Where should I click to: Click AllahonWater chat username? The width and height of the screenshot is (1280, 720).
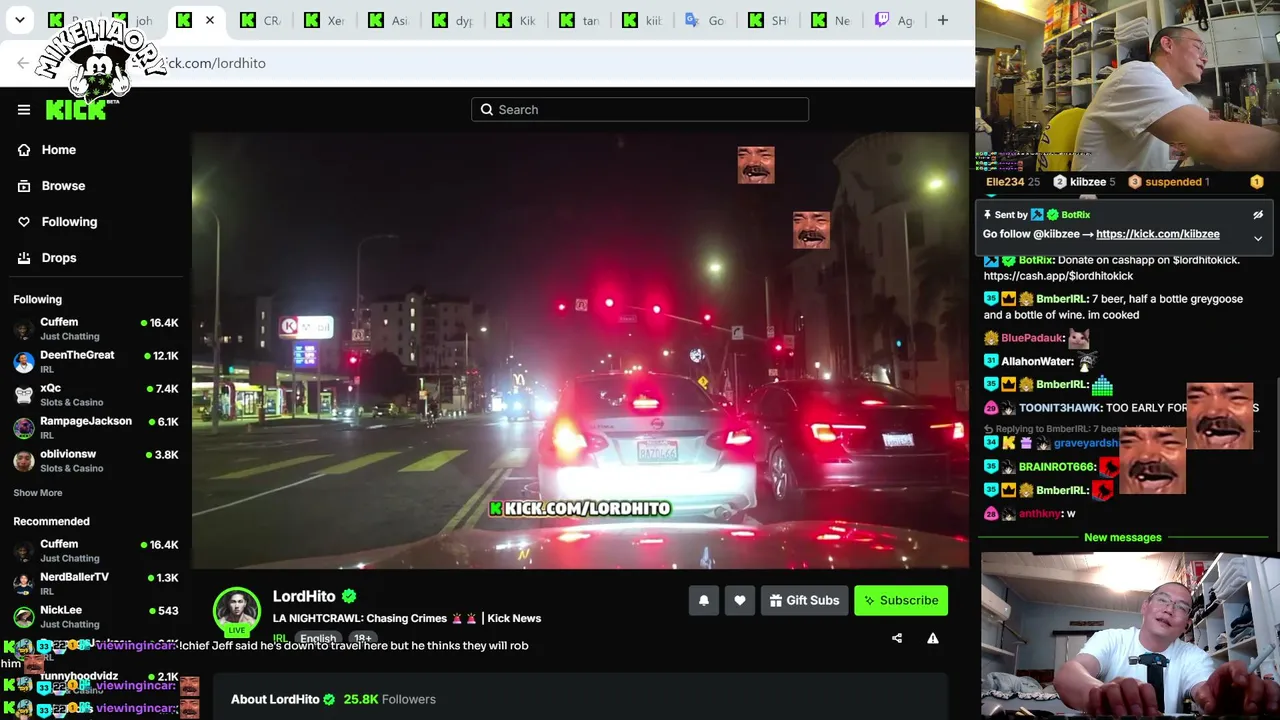1038,361
